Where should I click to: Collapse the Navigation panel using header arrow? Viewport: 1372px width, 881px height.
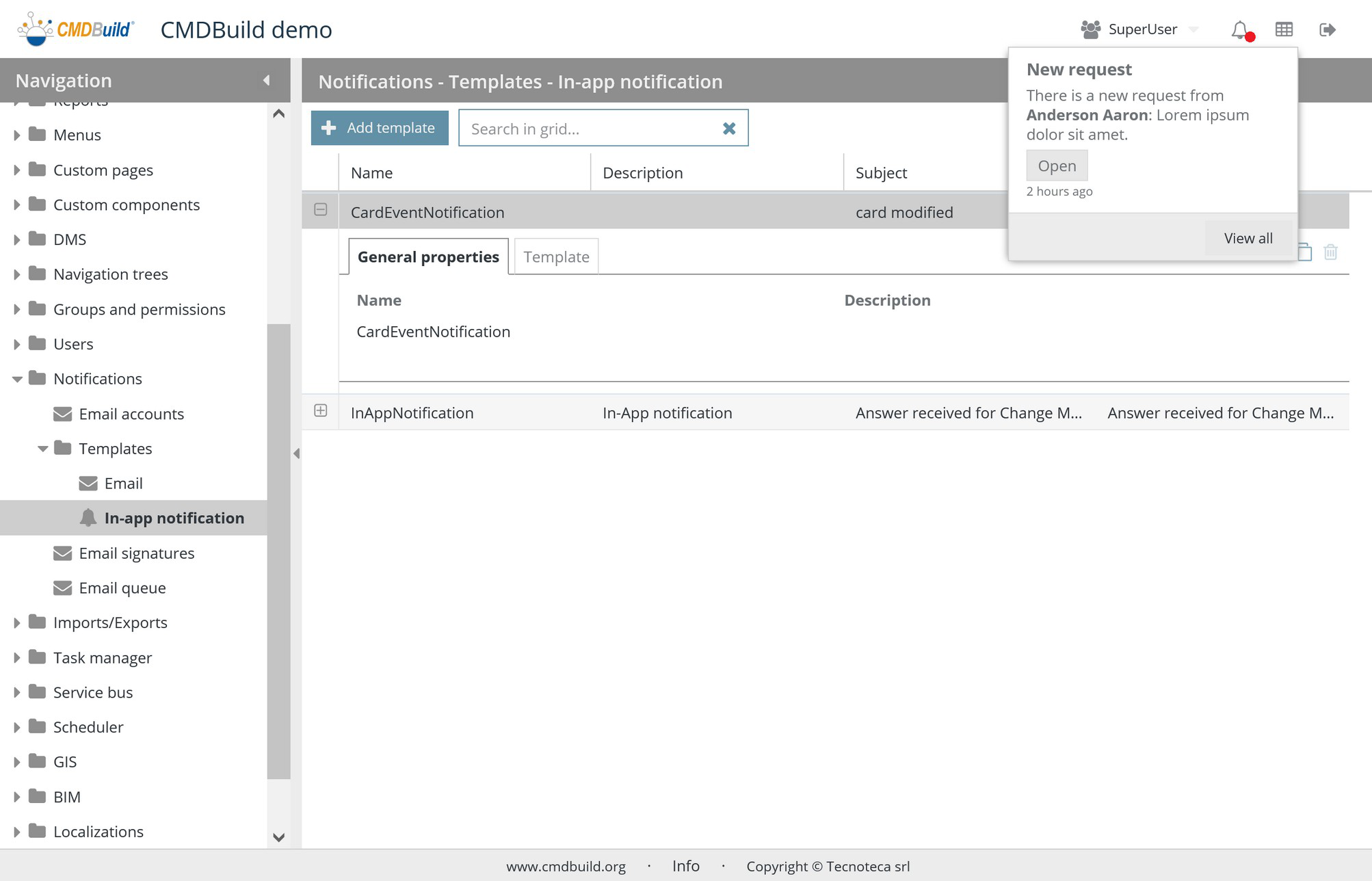[x=266, y=81]
